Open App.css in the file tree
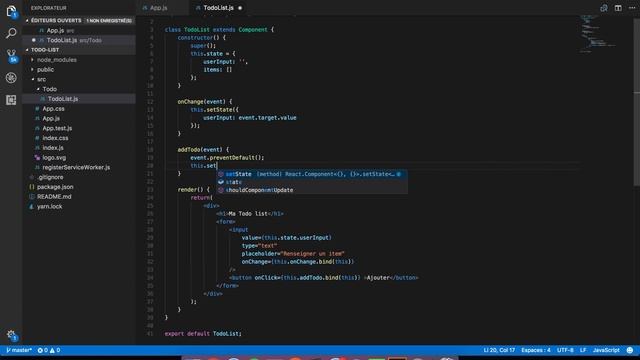 click(x=79, y=109)
